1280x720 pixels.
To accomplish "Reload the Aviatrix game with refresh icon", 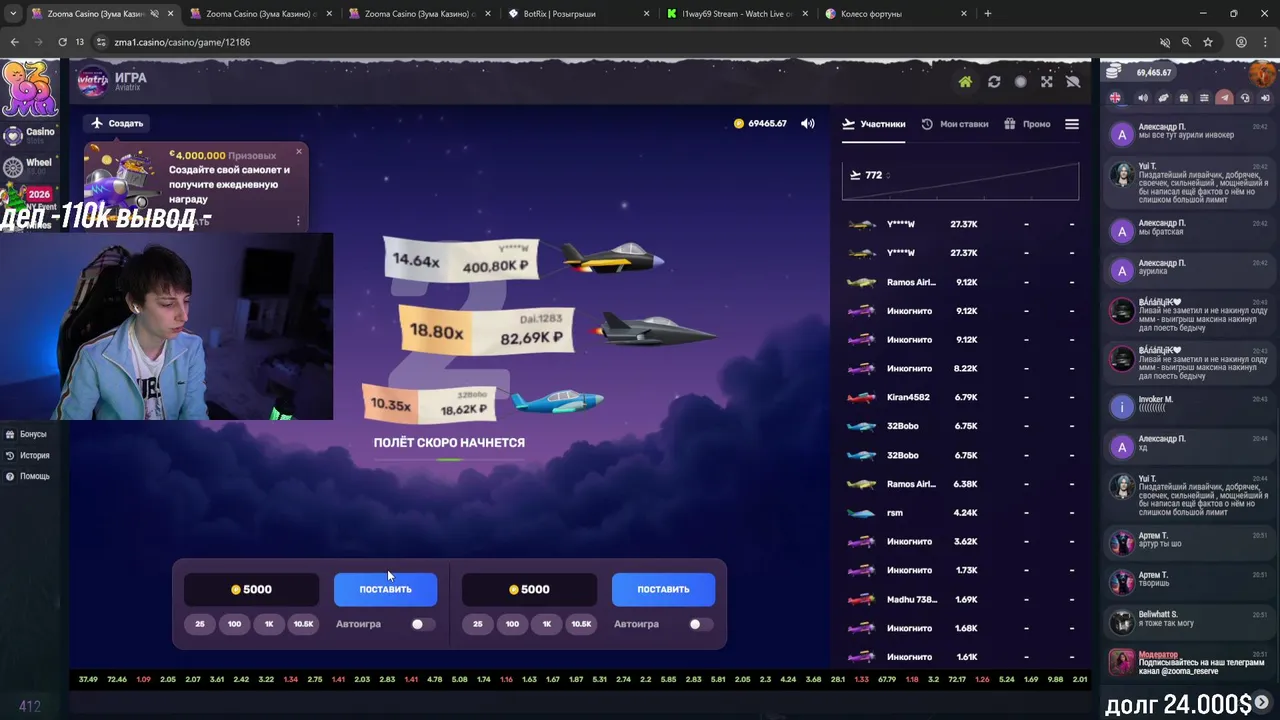I will (x=994, y=82).
